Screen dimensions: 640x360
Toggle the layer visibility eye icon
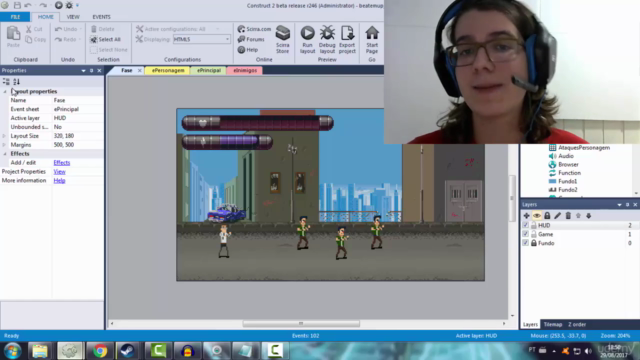click(x=537, y=216)
